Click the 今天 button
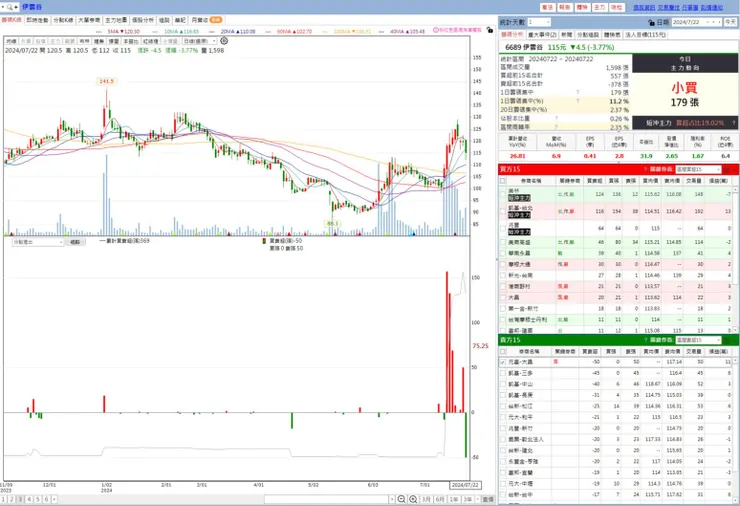The height and width of the screenshot is (506, 740). point(731,22)
